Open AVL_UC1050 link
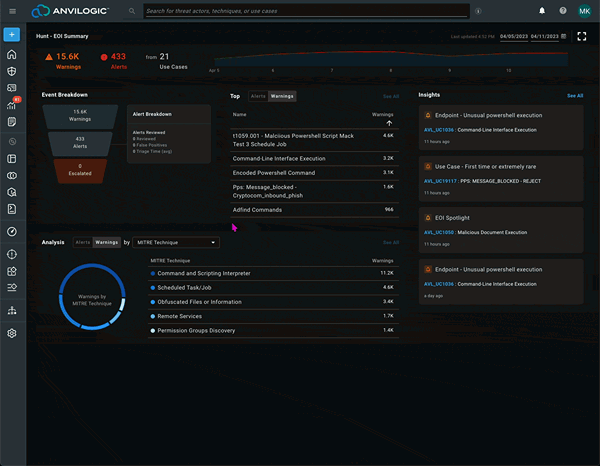The width and height of the screenshot is (600, 466). [439, 233]
